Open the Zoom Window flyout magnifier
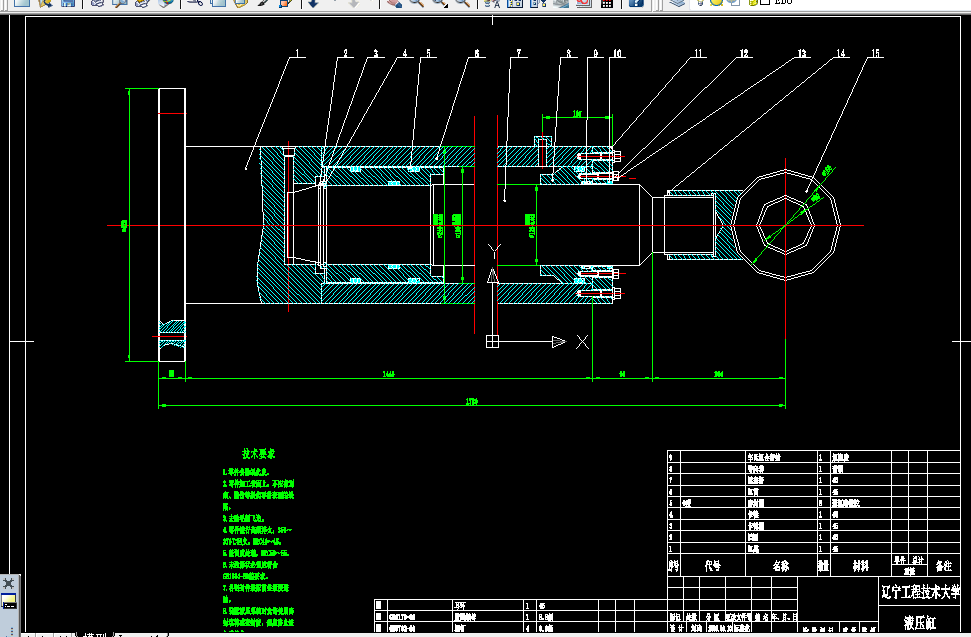971x637 pixels. click(440, 2)
